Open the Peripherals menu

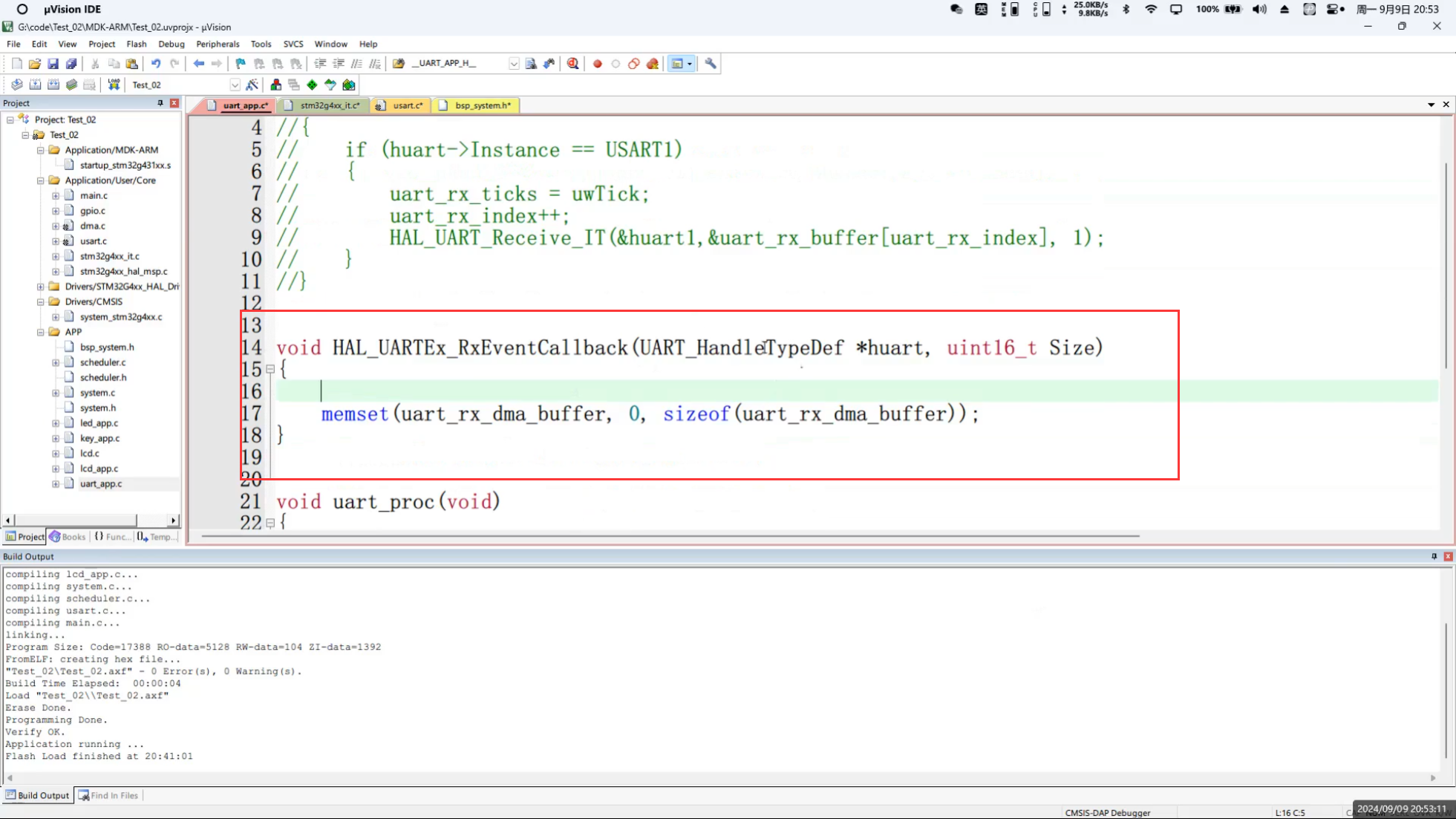coord(217,44)
